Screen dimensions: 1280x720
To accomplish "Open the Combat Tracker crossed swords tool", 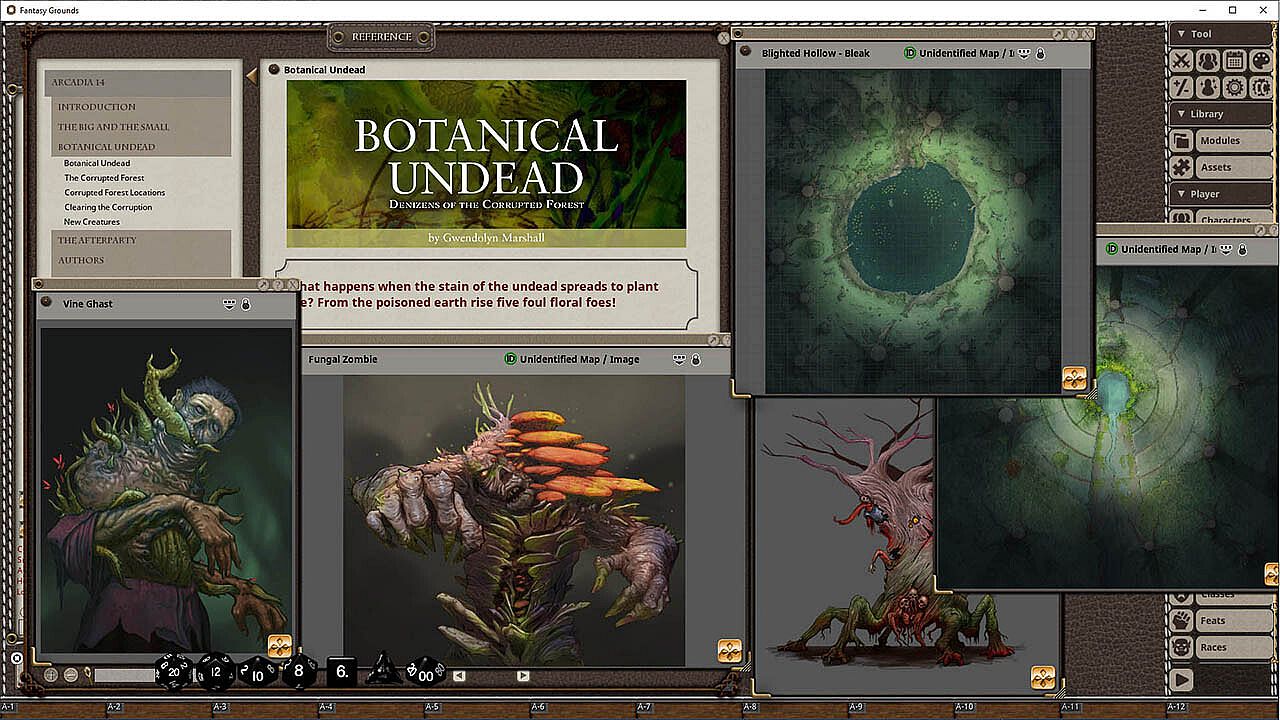I will point(1182,61).
